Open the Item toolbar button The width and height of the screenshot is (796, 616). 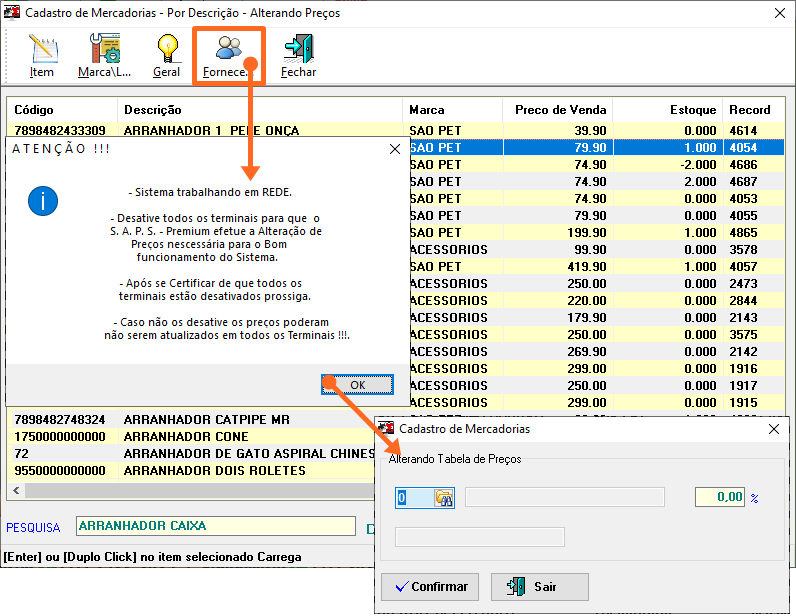pyautogui.click(x=42, y=56)
